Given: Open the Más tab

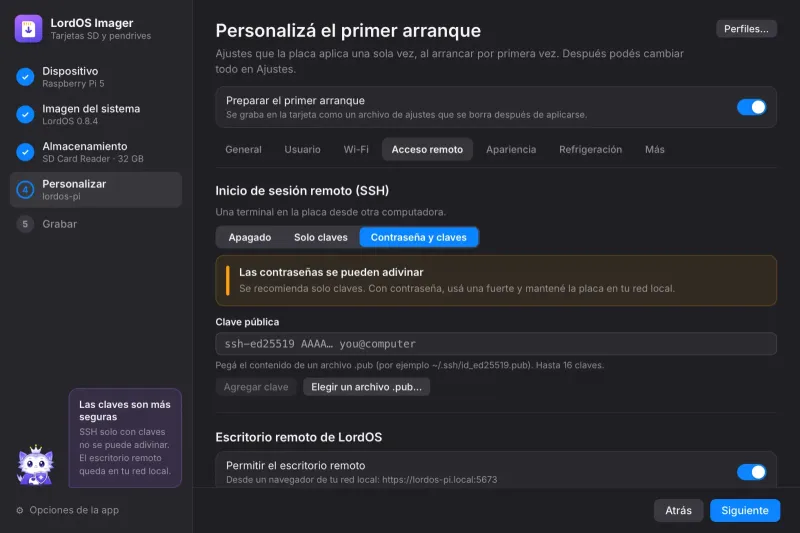Looking at the screenshot, I should click(655, 149).
